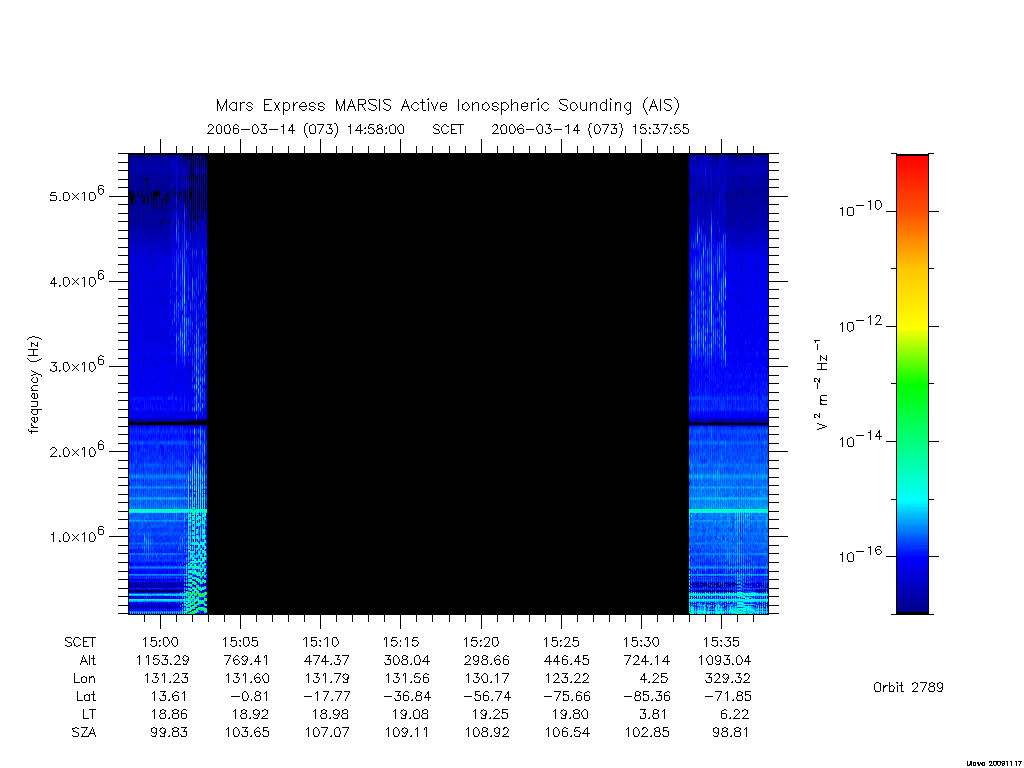Select the red top of the colorbar
1024x768 pixels.
pyautogui.click(x=912, y=170)
